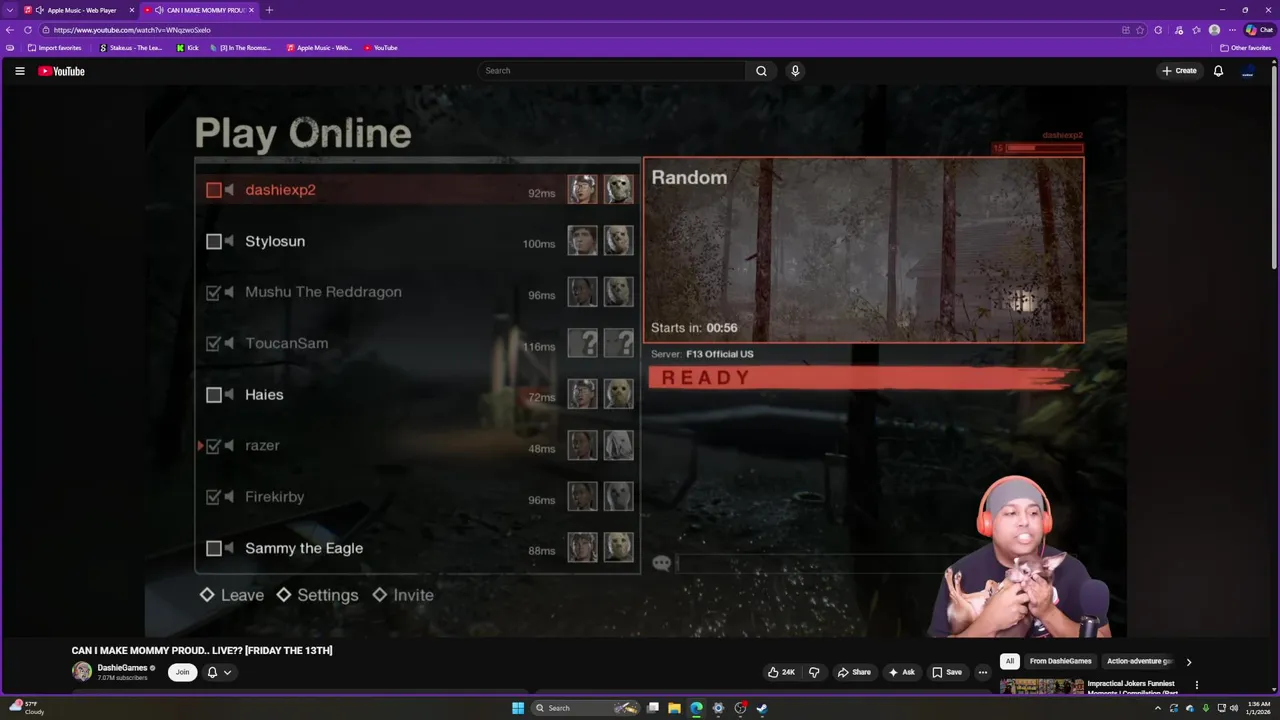Click the Create button on YouTube

[1179, 71]
